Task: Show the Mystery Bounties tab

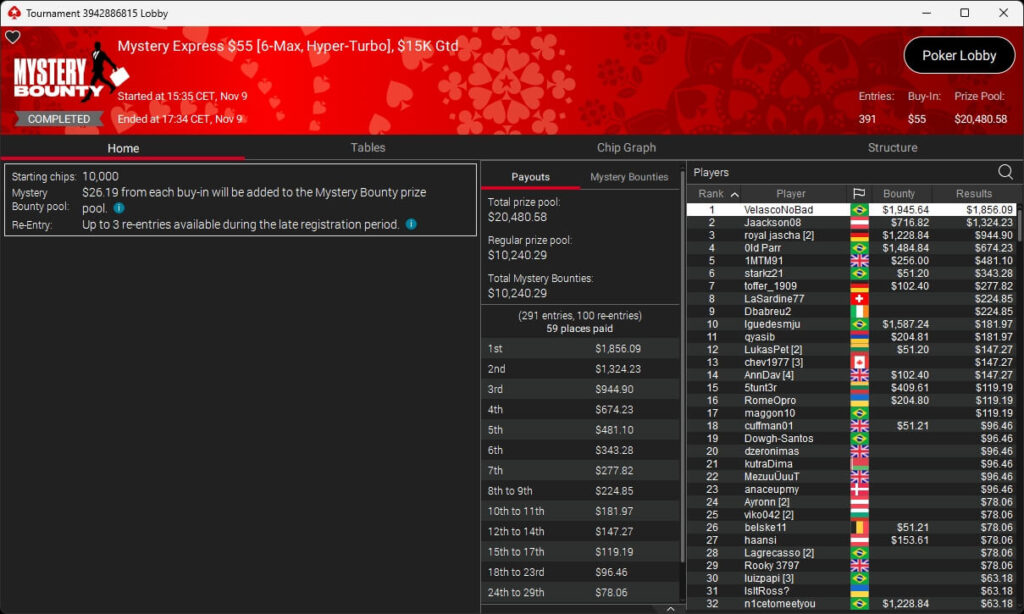Action: pos(629,177)
